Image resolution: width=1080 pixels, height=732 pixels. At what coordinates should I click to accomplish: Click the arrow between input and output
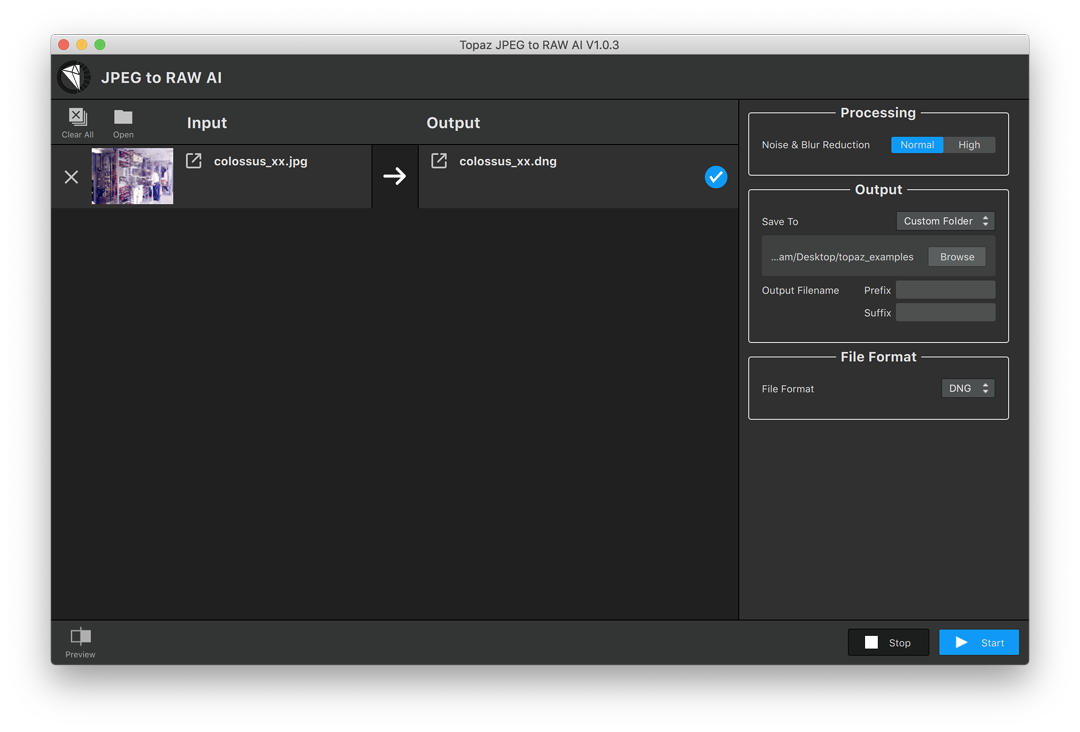tap(395, 176)
